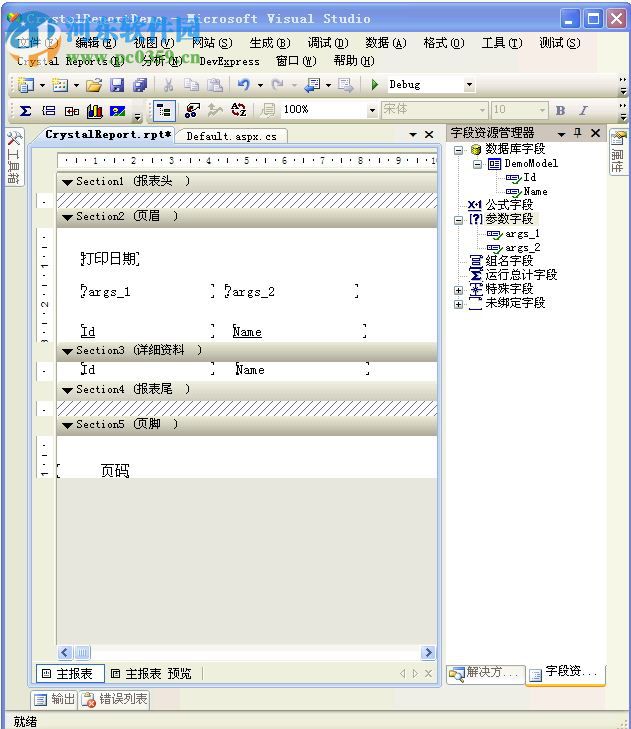The height and width of the screenshot is (729, 631).
Task: Click the Insert Subreport icon
Action: coord(72,111)
